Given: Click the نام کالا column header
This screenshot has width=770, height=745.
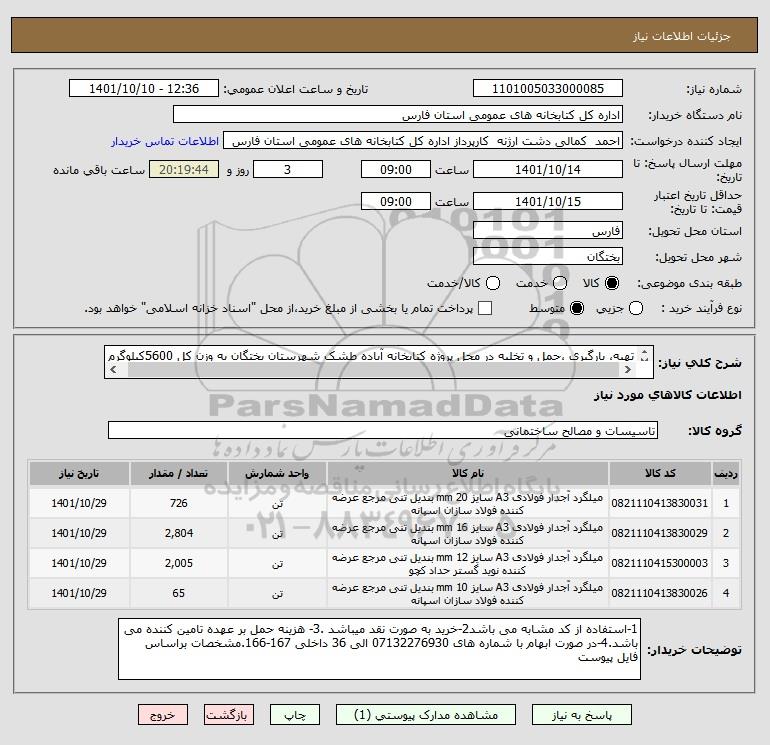Looking at the screenshot, I should pos(468,473).
